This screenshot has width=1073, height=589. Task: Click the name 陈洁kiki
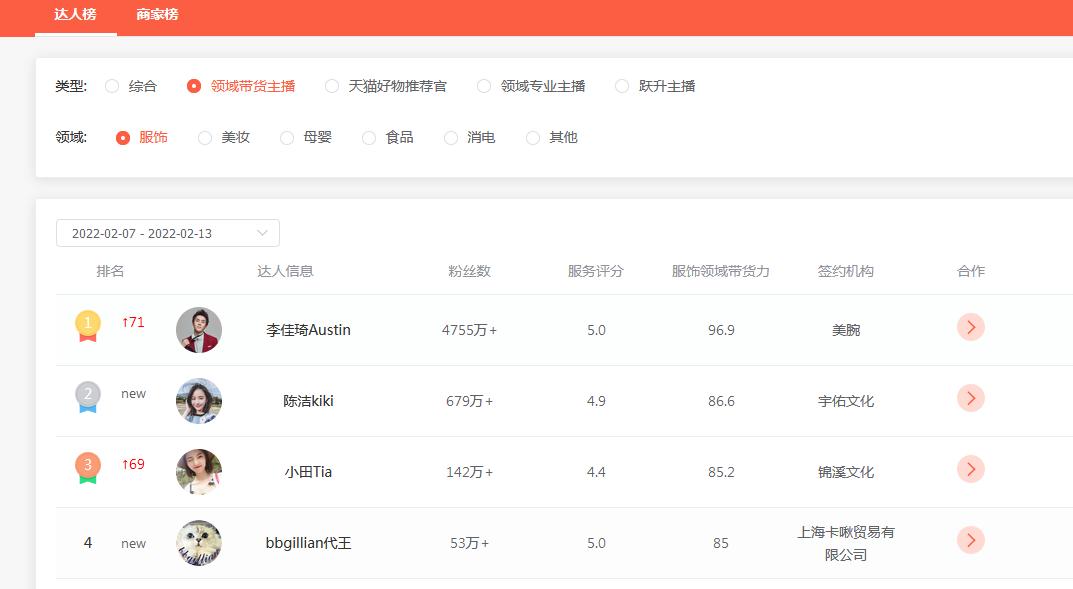coord(309,398)
